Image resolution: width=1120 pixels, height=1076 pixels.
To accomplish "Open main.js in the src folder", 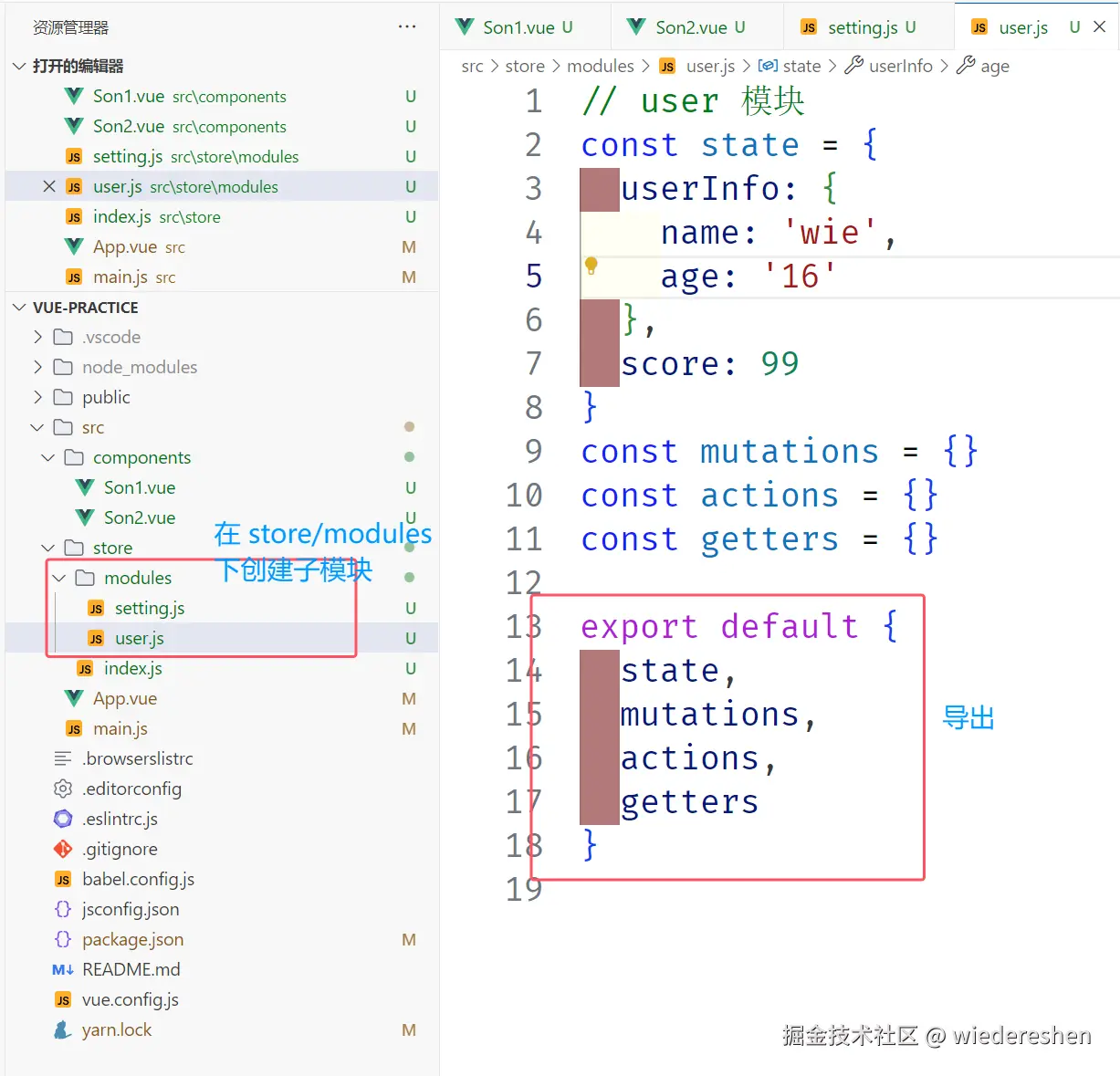I will (x=222, y=728).
